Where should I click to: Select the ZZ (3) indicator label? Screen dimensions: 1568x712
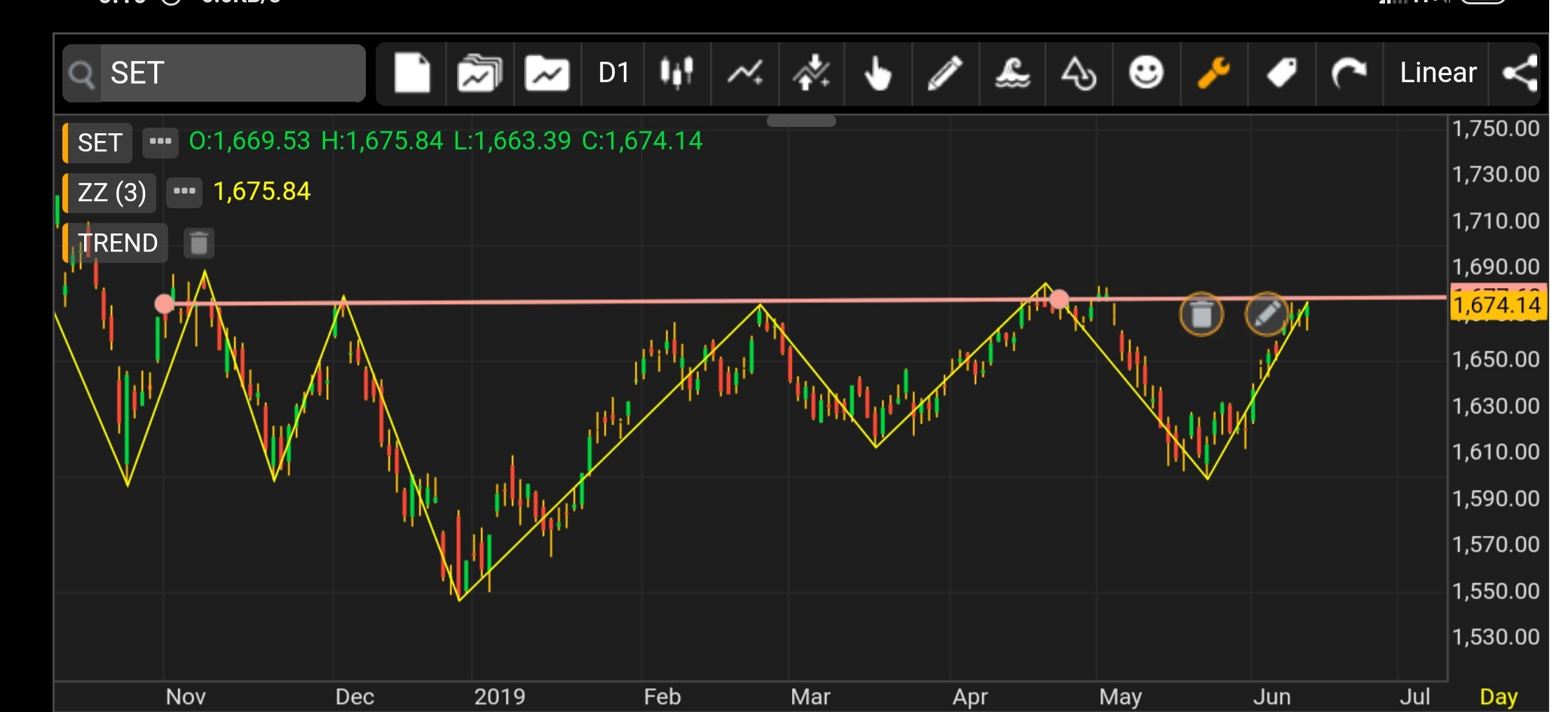[x=111, y=193]
